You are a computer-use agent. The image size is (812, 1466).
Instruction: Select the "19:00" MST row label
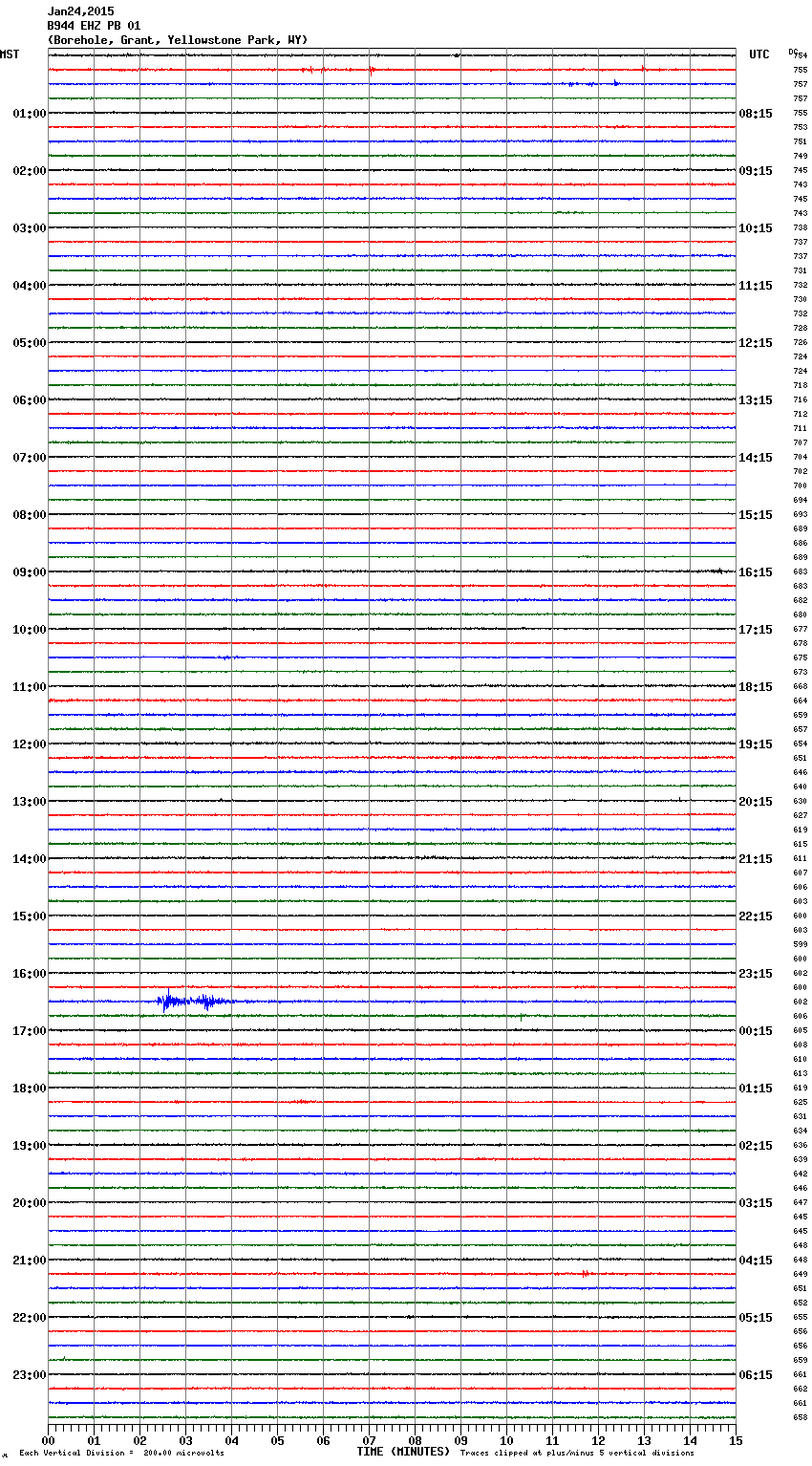(x=30, y=1146)
